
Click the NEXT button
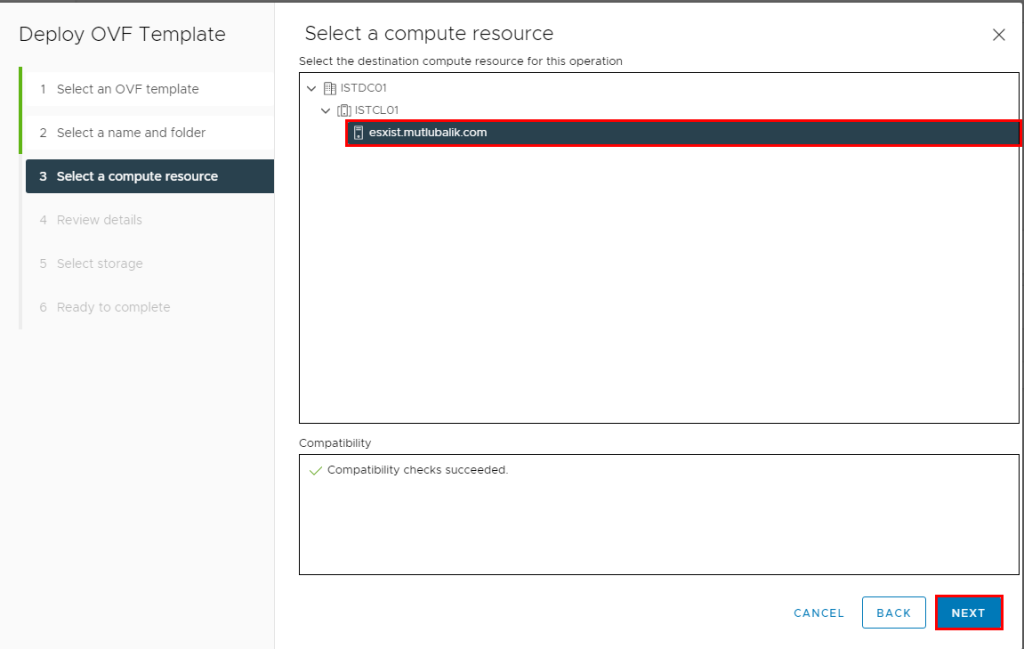click(968, 612)
